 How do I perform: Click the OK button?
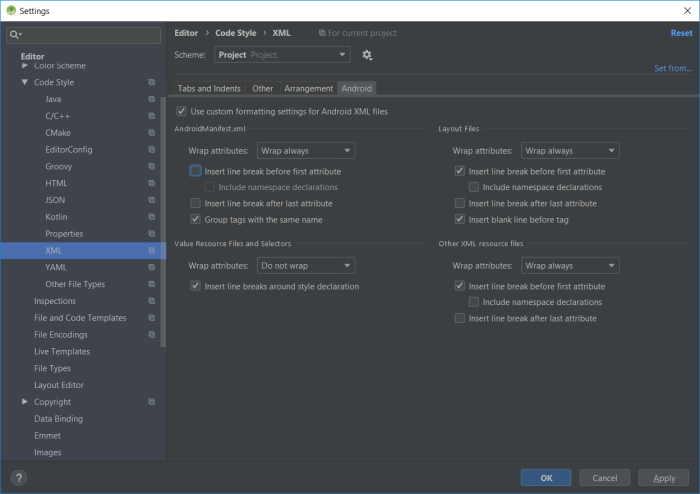pyautogui.click(x=546, y=478)
